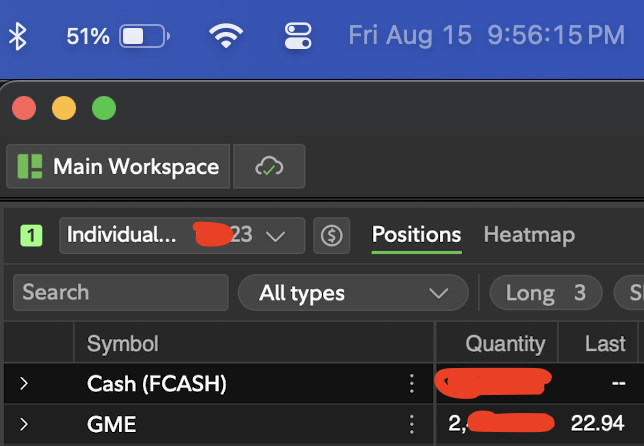This screenshot has height=446, width=644.
Task: Sort by the Last column header
Action: coord(598,343)
